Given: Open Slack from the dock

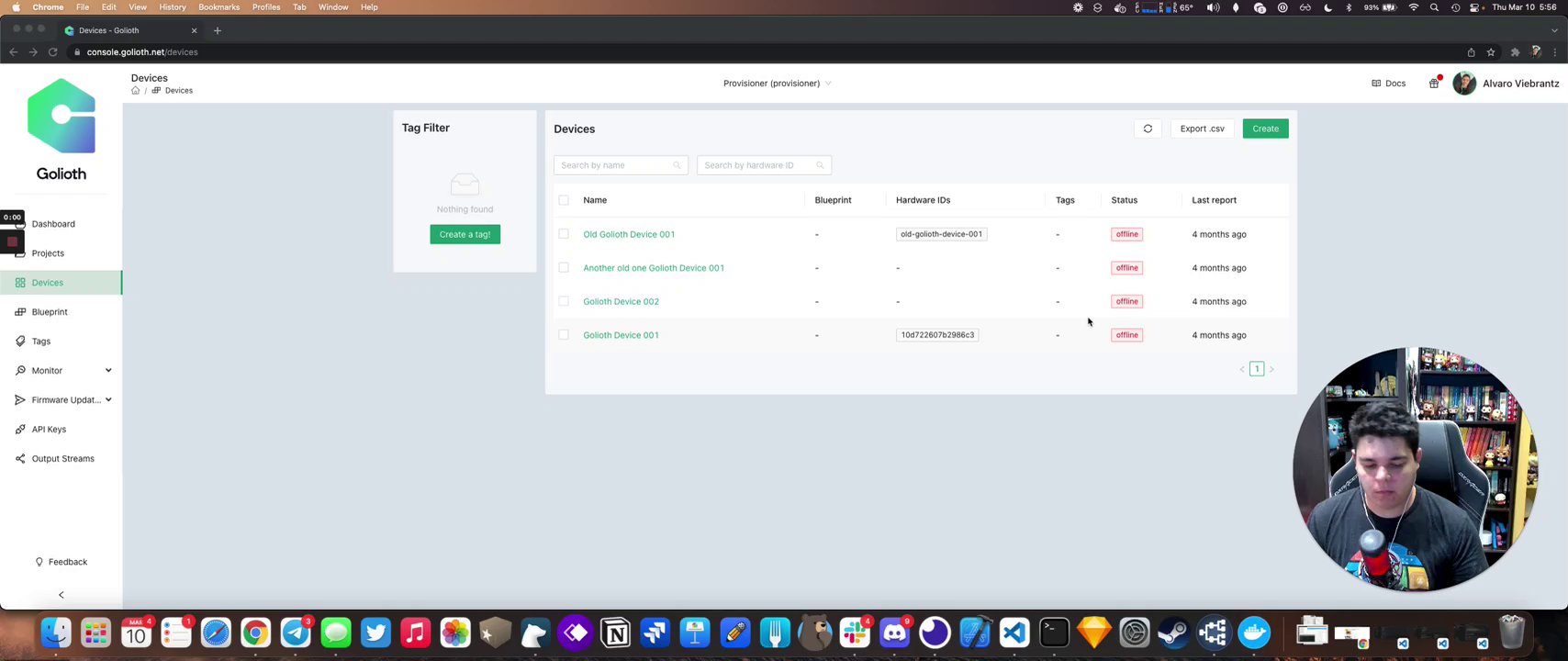Looking at the screenshot, I should click(x=855, y=633).
